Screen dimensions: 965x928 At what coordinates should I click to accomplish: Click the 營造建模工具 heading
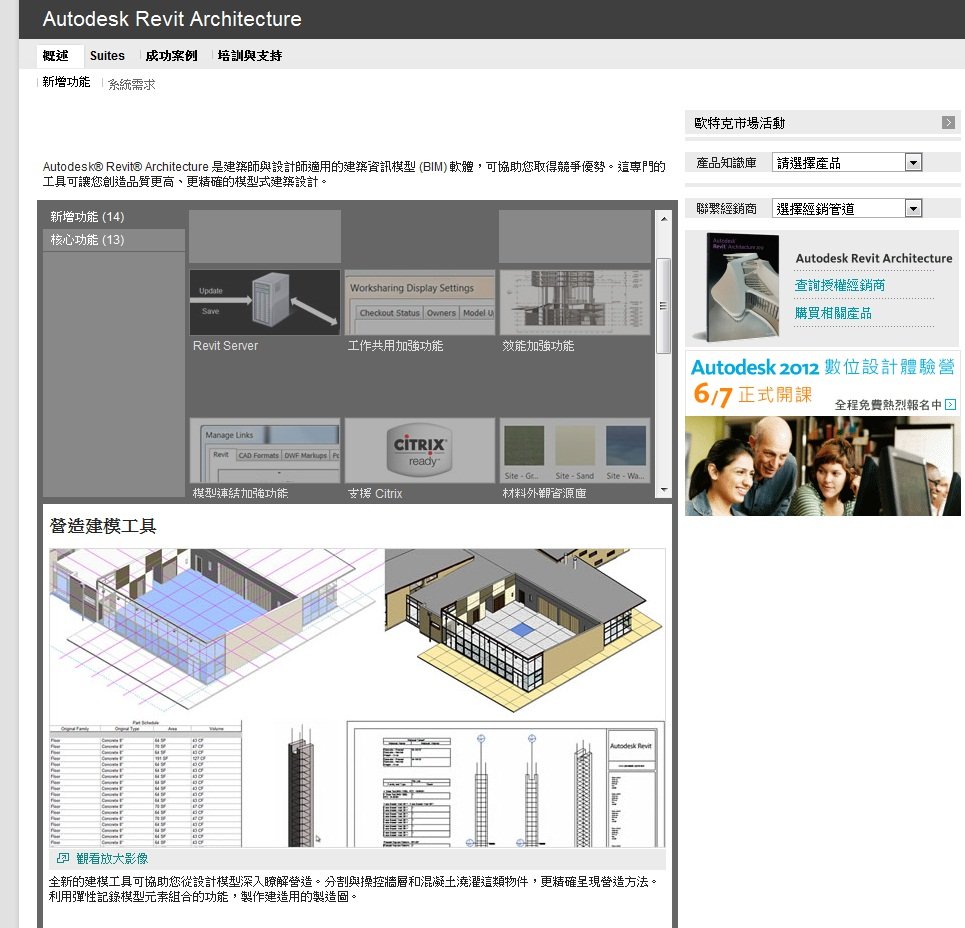[x=103, y=526]
